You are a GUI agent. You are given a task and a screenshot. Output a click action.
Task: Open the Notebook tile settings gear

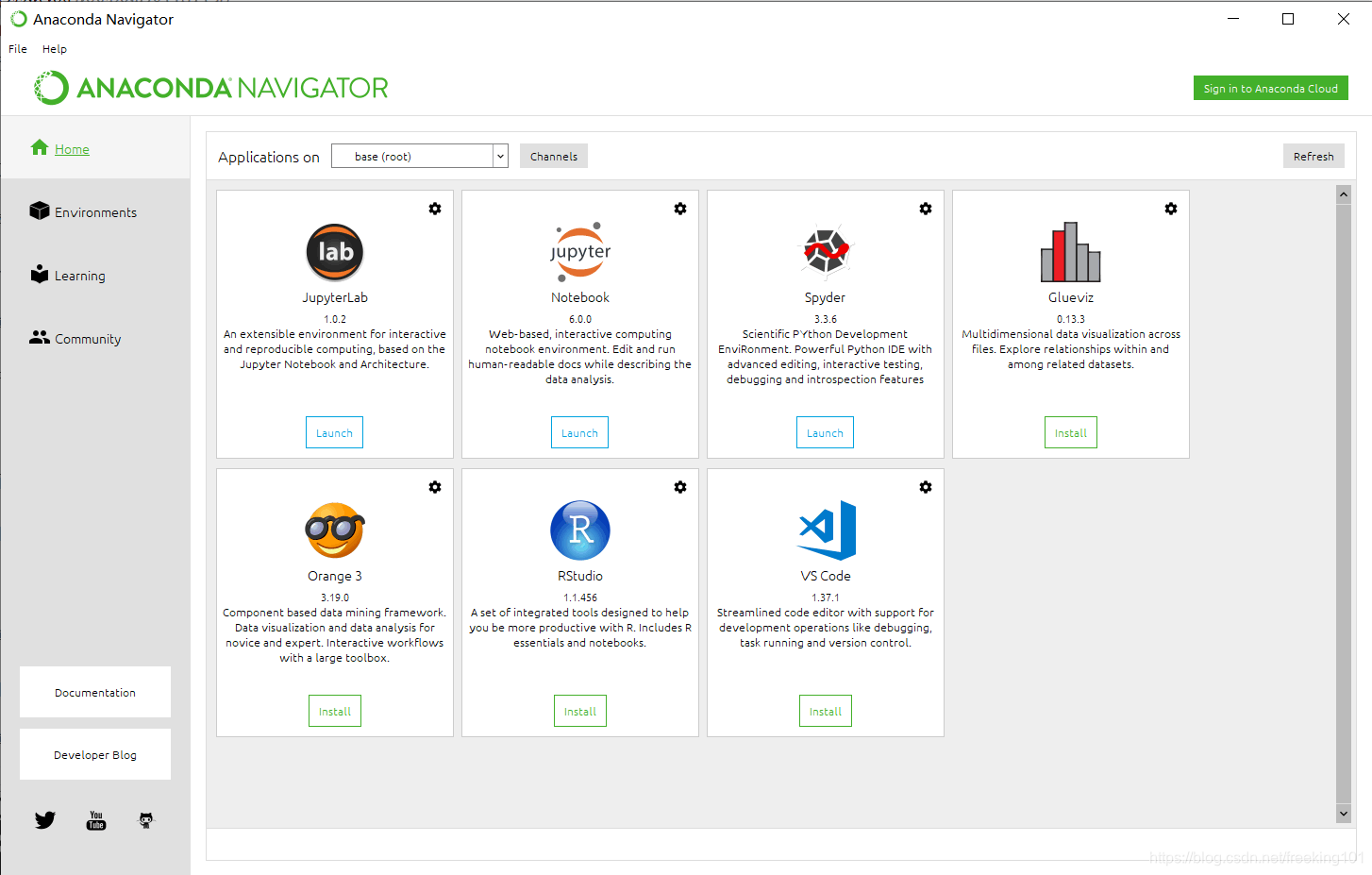[x=680, y=209]
